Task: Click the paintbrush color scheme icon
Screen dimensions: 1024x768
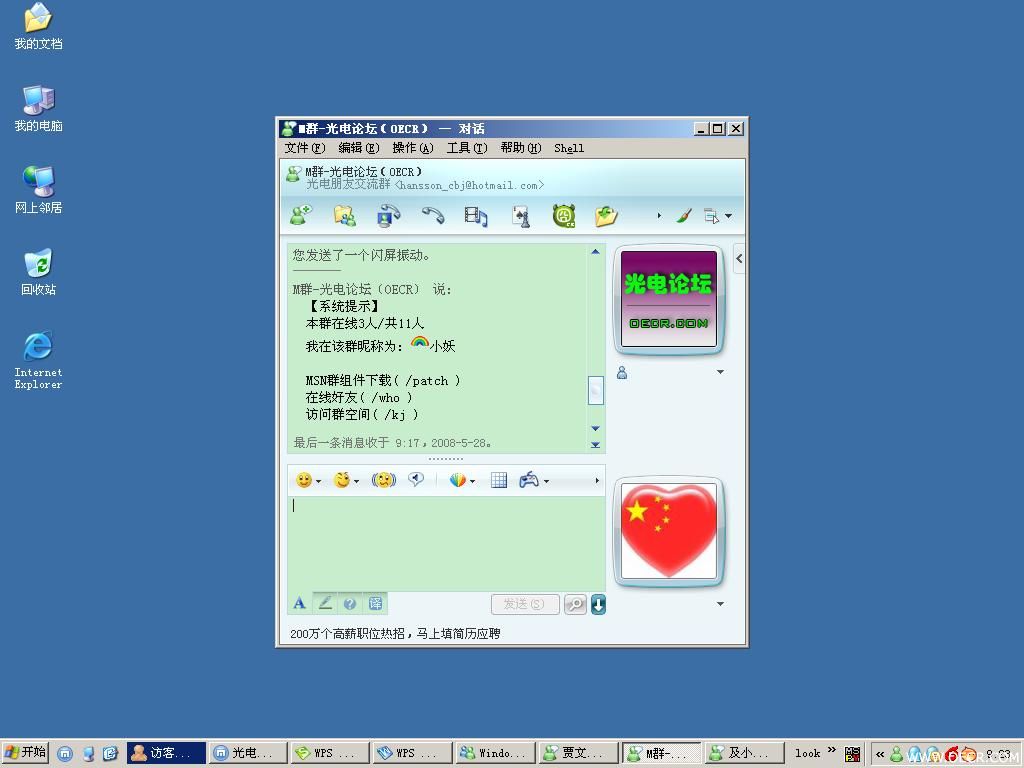Action: point(684,216)
